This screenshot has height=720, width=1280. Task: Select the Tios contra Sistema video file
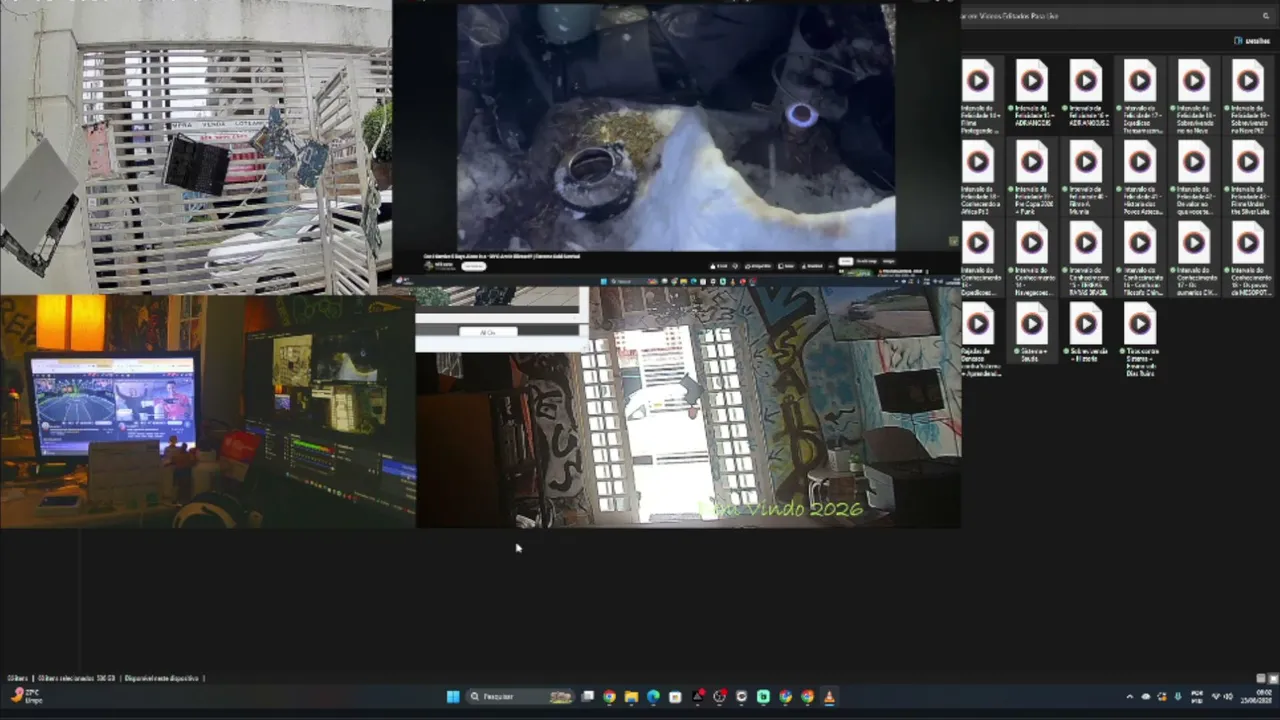tap(1140, 340)
